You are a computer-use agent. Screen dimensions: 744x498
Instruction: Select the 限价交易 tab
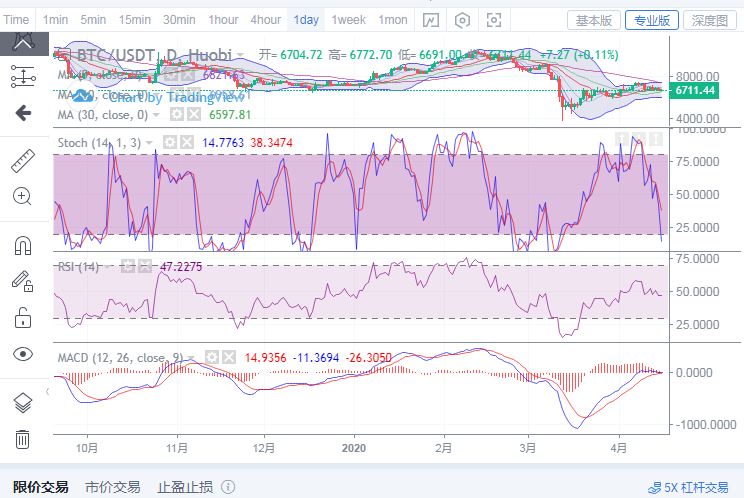41,487
